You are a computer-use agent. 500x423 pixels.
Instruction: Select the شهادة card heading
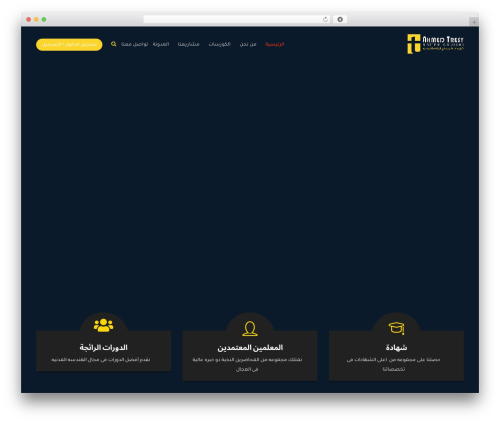coord(396,347)
